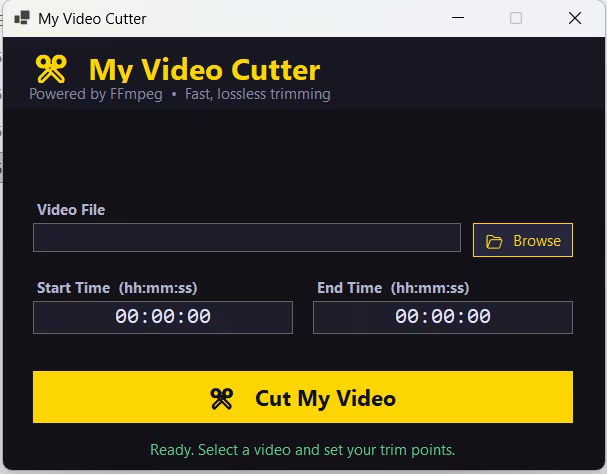607x474 pixels.
Task: Minimize the My Video Cutter window
Action: 458,18
